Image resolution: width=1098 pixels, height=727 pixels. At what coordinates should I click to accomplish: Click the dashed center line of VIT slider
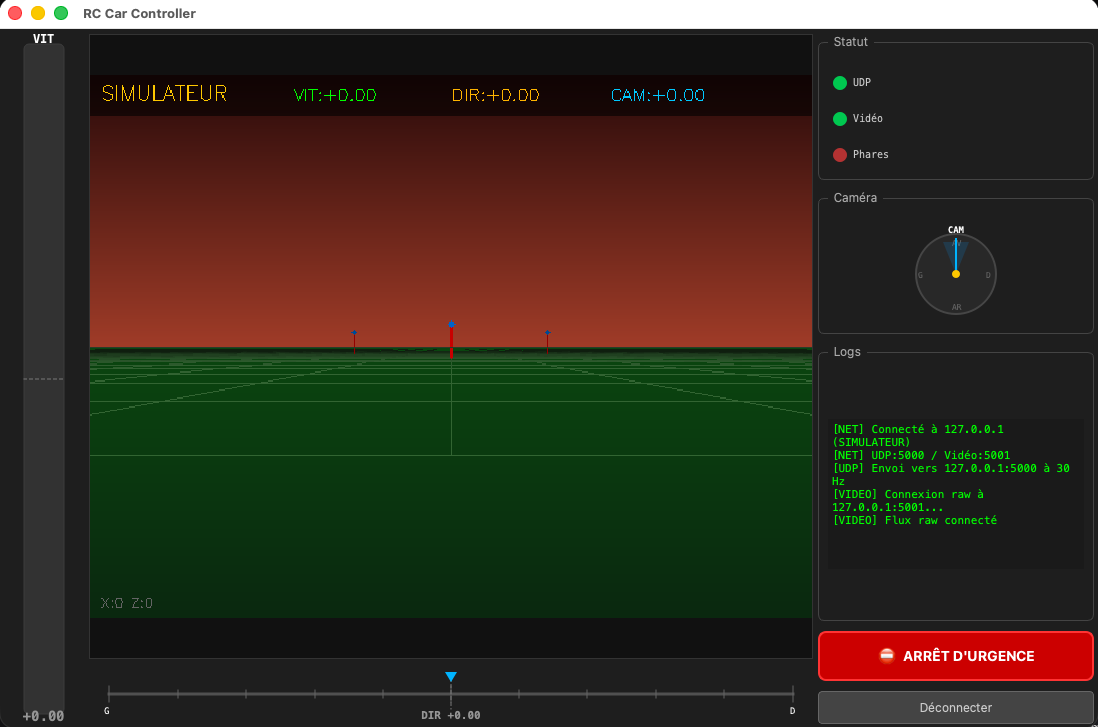(x=44, y=379)
